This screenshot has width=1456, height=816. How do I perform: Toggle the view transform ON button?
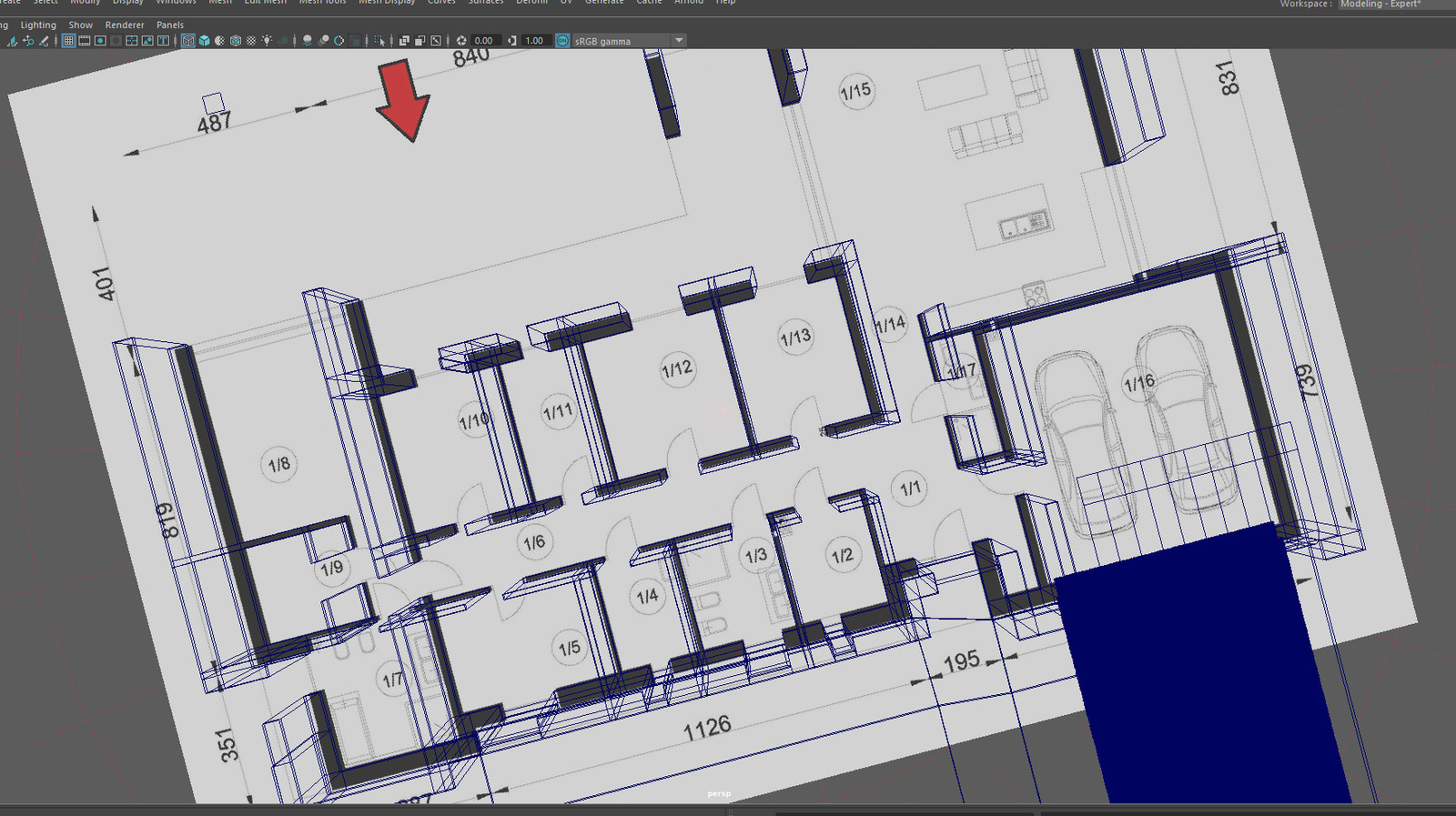tap(562, 41)
